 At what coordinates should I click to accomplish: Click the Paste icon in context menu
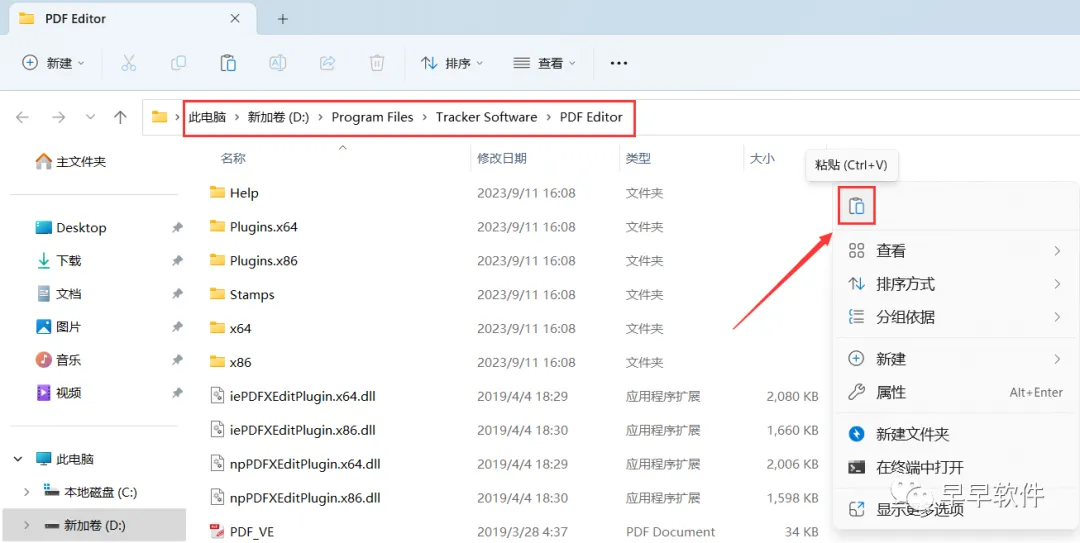click(x=856, y=205)
